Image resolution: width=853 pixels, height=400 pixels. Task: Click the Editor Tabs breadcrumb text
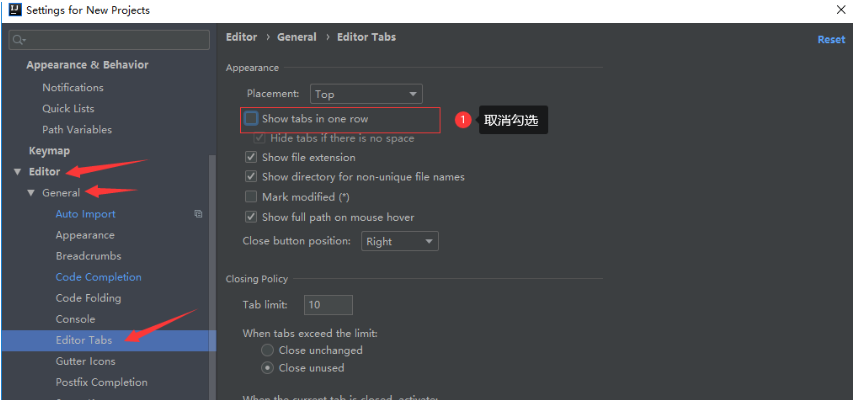pos(367,37)
